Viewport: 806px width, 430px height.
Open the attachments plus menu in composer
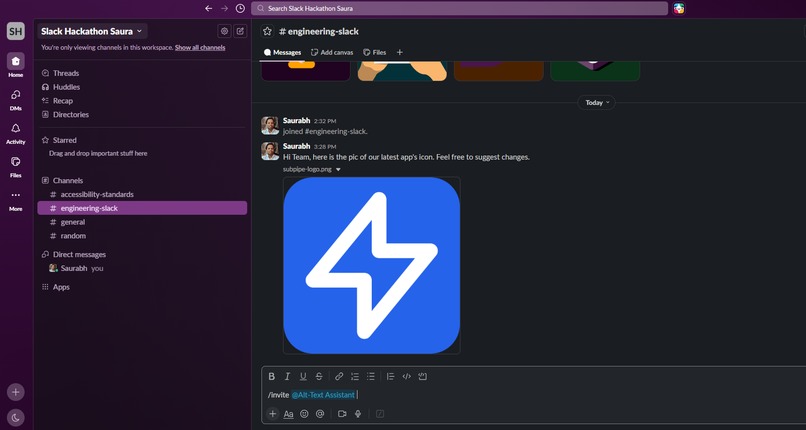coord(272,414)
